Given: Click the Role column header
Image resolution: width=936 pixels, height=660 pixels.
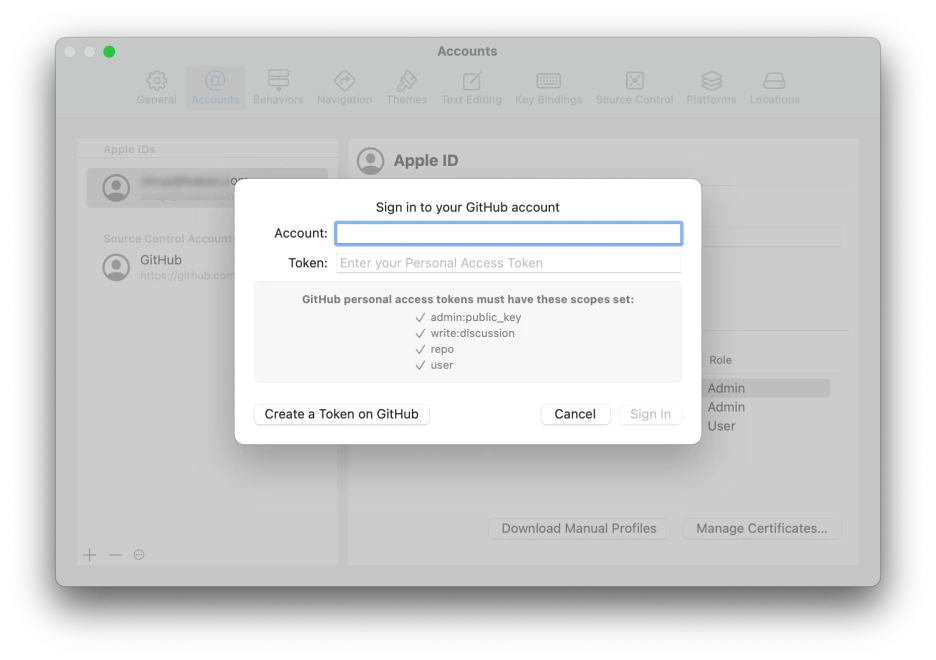Looking at the screenshot, I should 721,360.
